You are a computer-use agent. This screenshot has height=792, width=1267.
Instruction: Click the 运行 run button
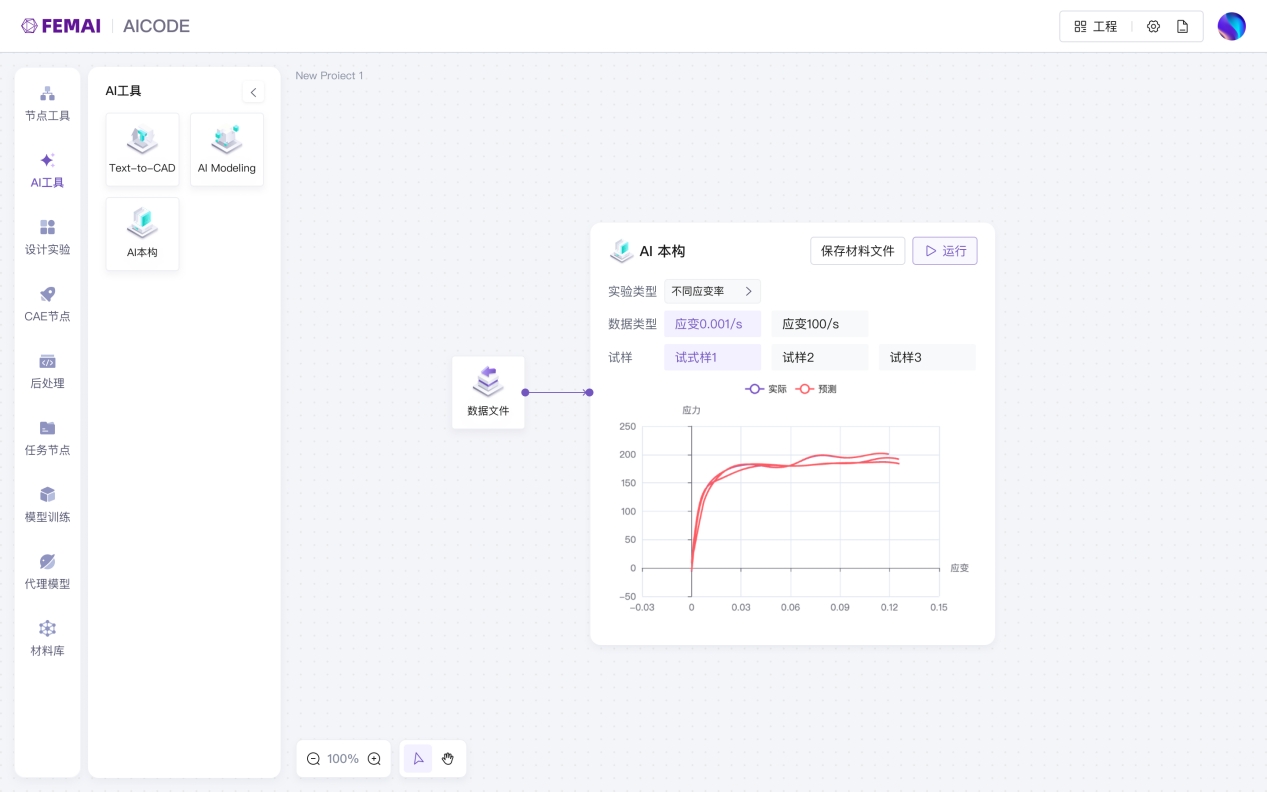(x=944, y=251)
